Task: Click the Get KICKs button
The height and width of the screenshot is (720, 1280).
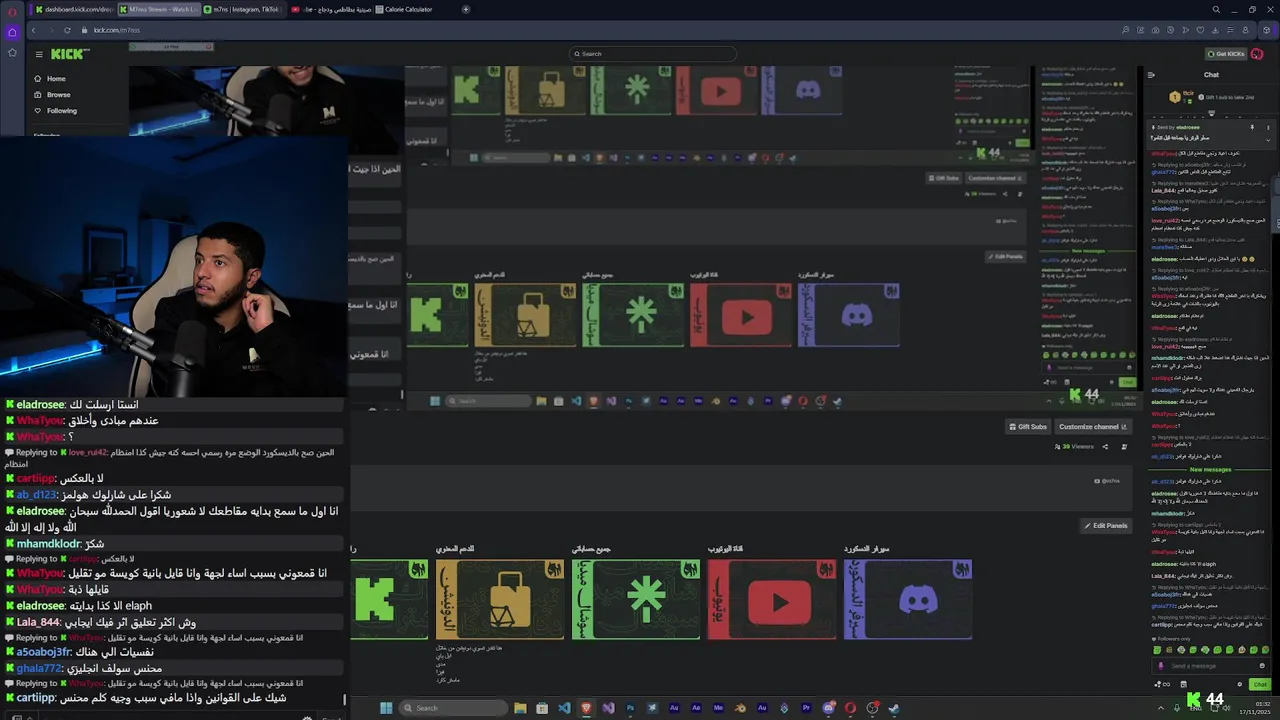Action: [1226, 54]
